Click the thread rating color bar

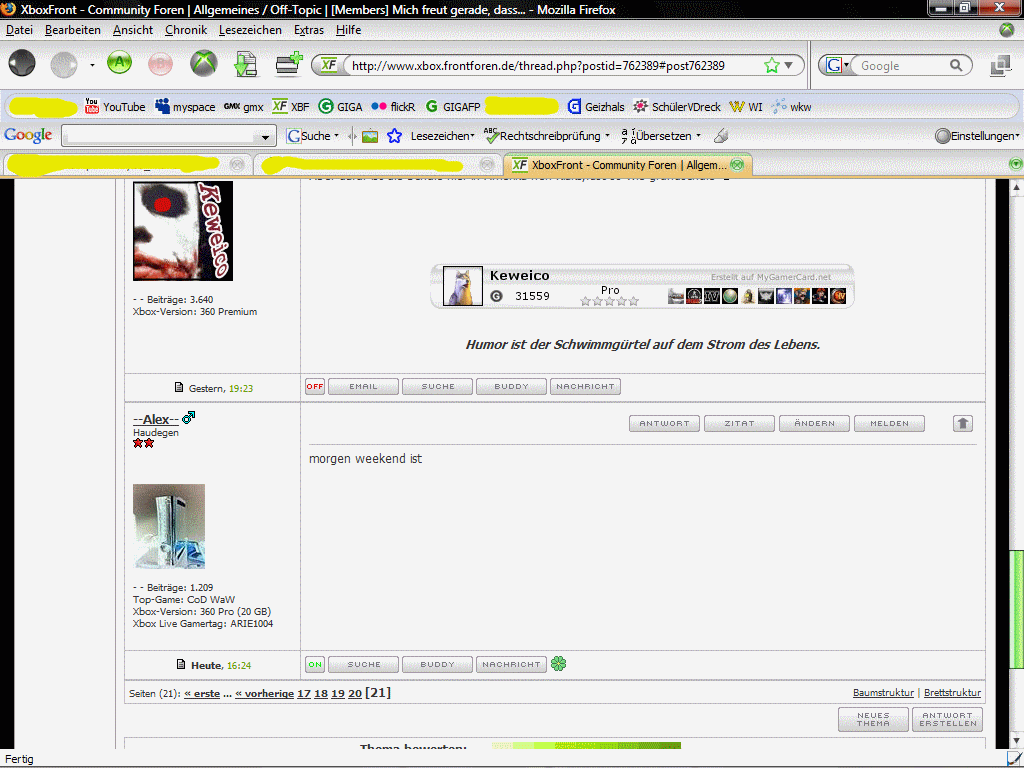pos(586,746)
